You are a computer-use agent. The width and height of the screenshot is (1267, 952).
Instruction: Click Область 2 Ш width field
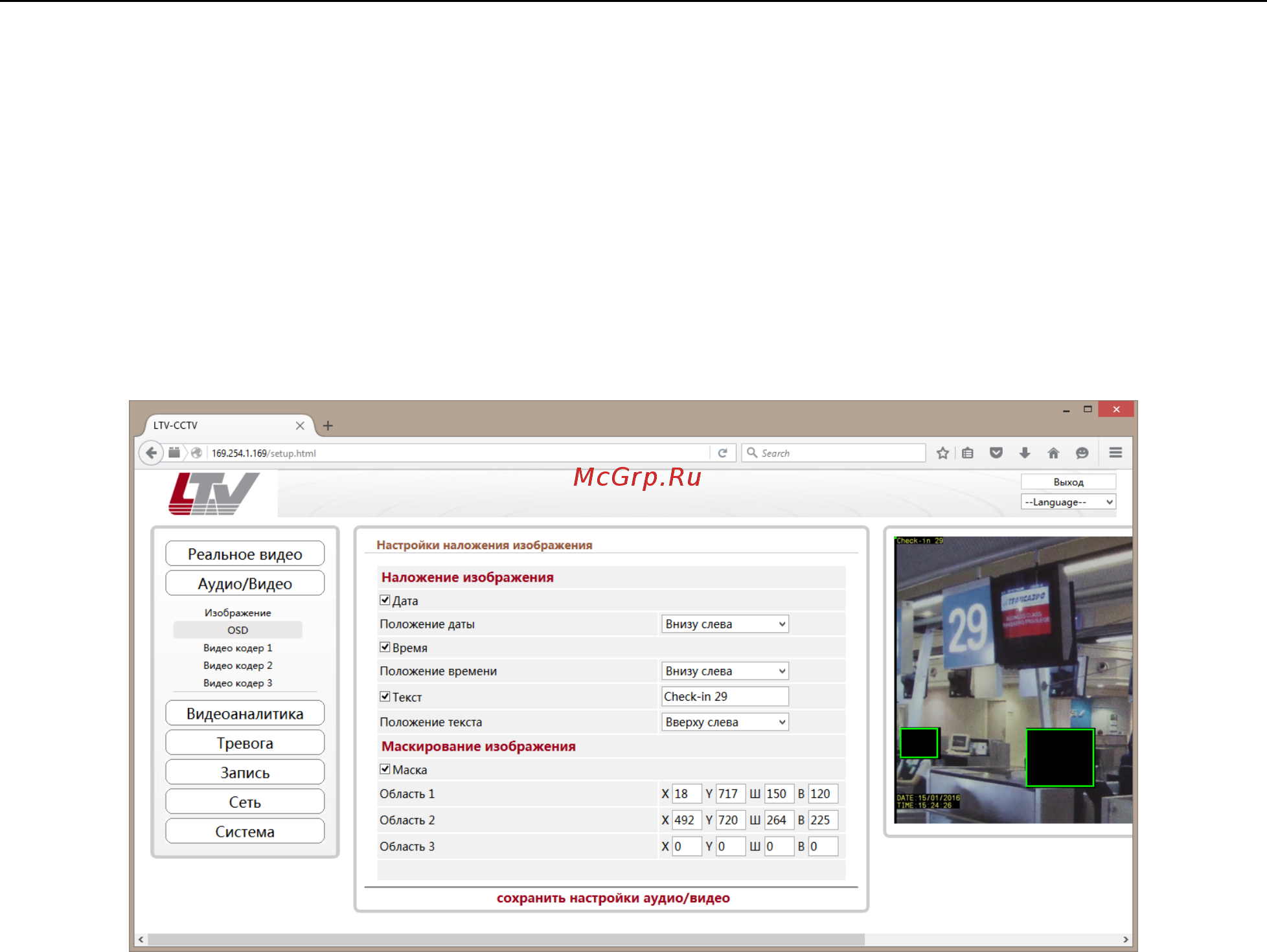[779, 820]
